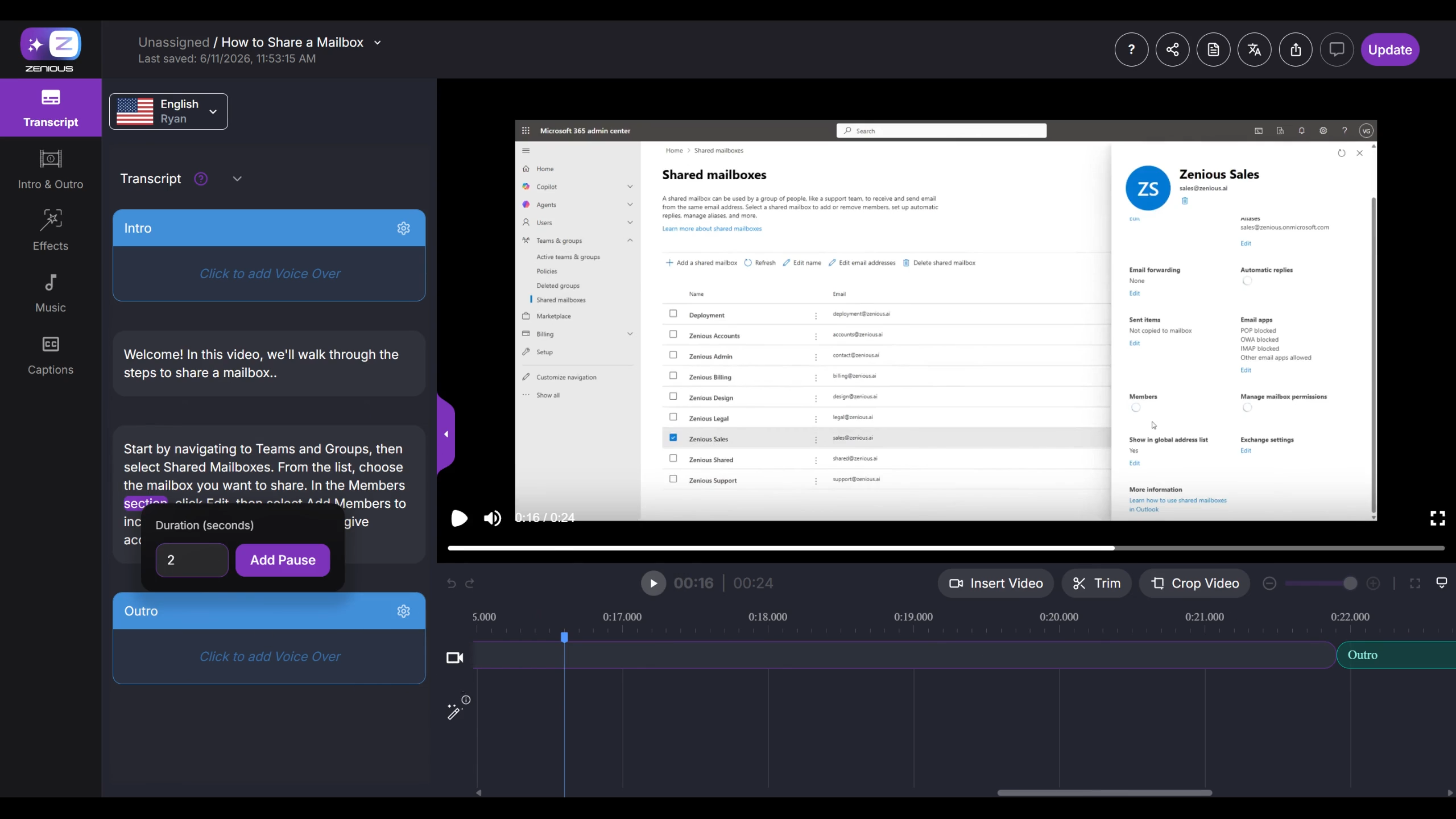This screenshot has width=1456, height=819.
Task: Expand the project title dropdown arrow
Action: 377,43
